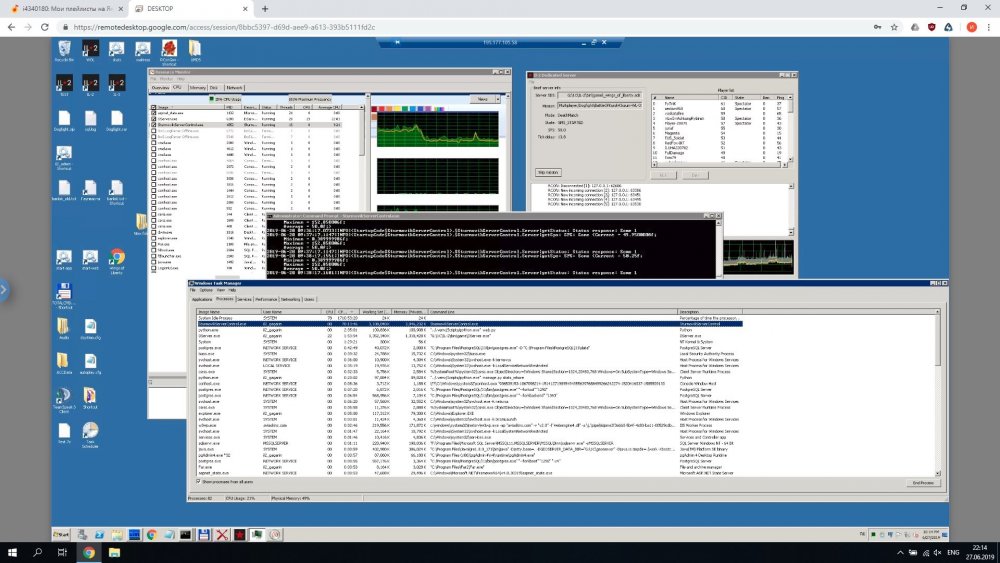Toggle Show processes from all users checkbox
This screenshot has width=1000, height=563.
point(198,481)
